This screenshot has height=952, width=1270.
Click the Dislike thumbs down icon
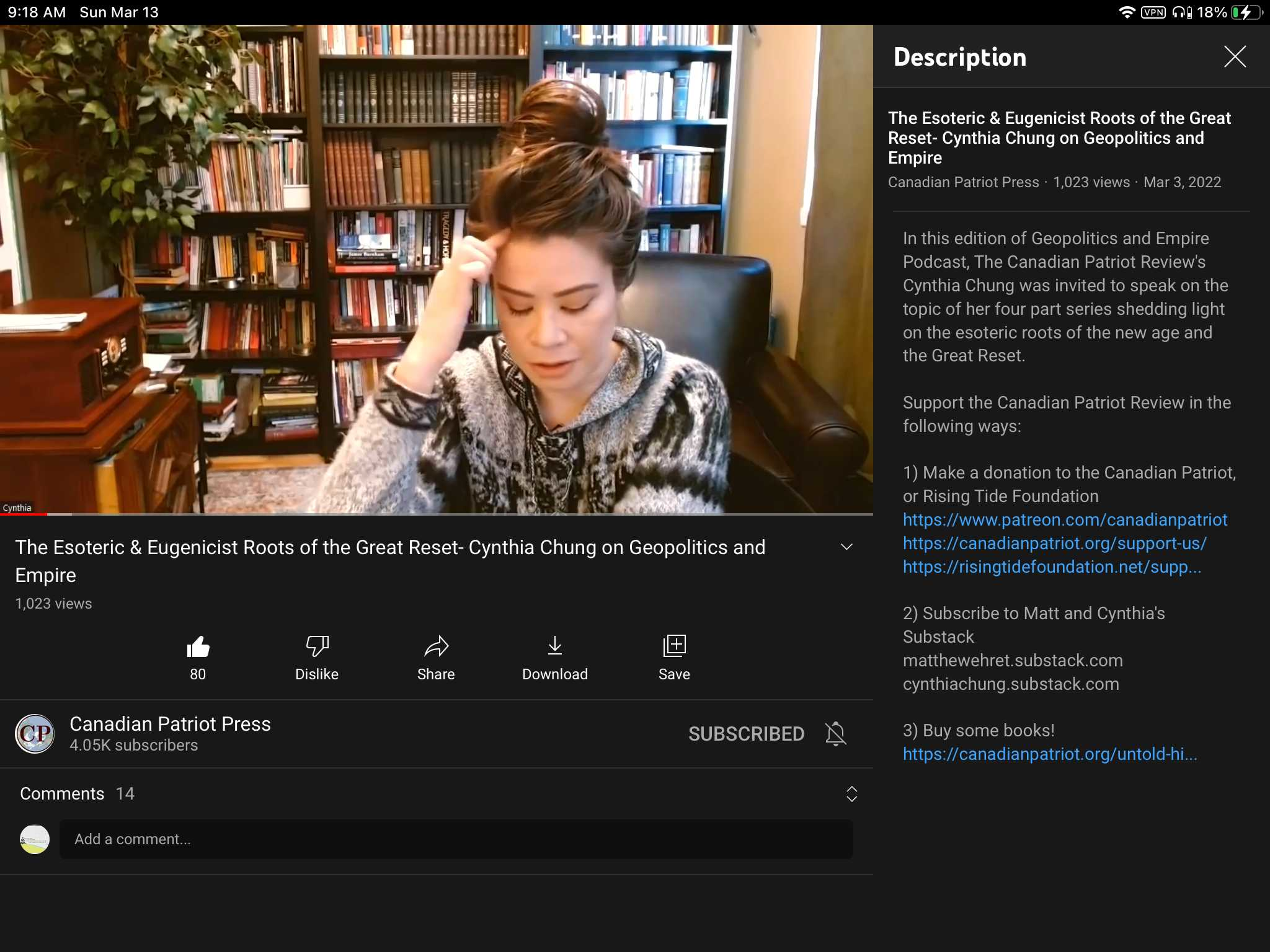tap(317, 647)
